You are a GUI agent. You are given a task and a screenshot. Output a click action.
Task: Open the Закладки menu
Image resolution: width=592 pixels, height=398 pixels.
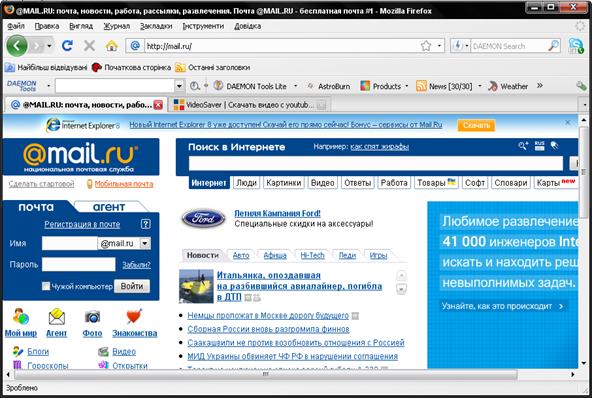click(156, 26)
